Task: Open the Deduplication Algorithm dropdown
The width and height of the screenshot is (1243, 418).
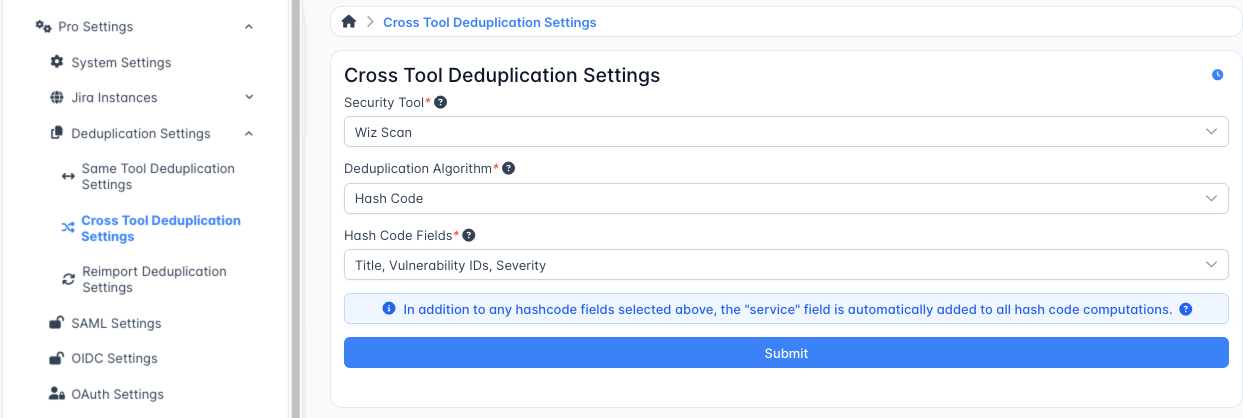Action: coord(785,198)
